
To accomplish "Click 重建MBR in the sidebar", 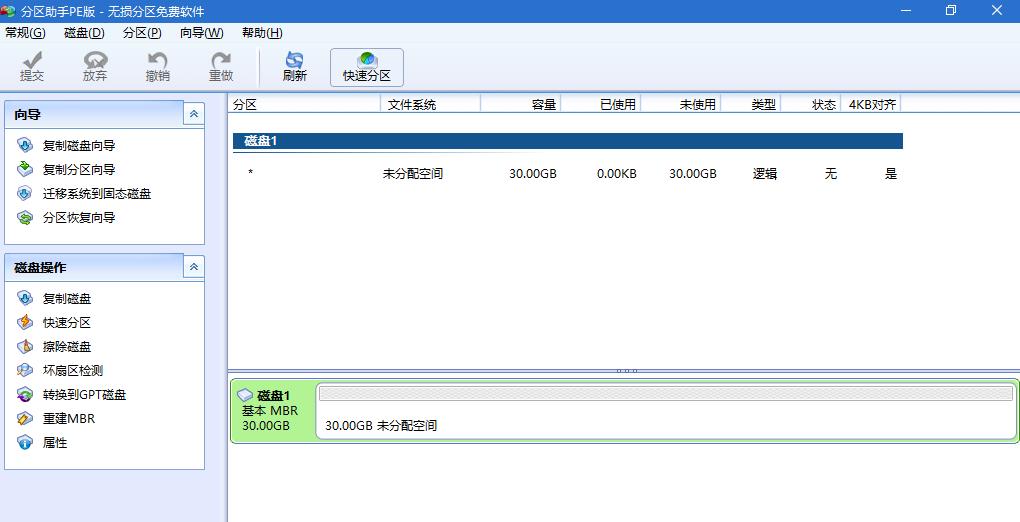I will [x=68, y=419].
